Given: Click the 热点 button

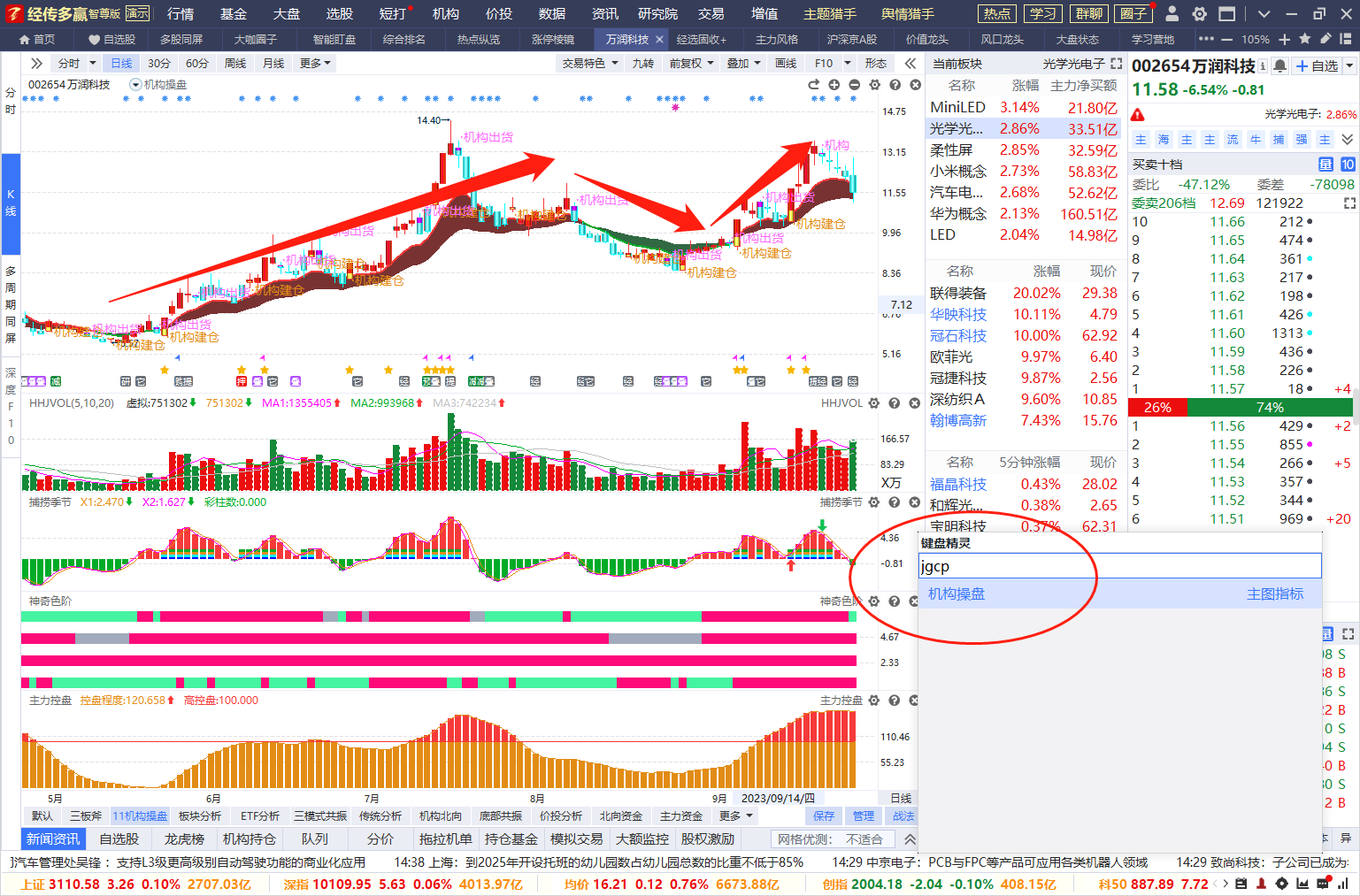Looking at the screenshot, I should click(997, 14).
